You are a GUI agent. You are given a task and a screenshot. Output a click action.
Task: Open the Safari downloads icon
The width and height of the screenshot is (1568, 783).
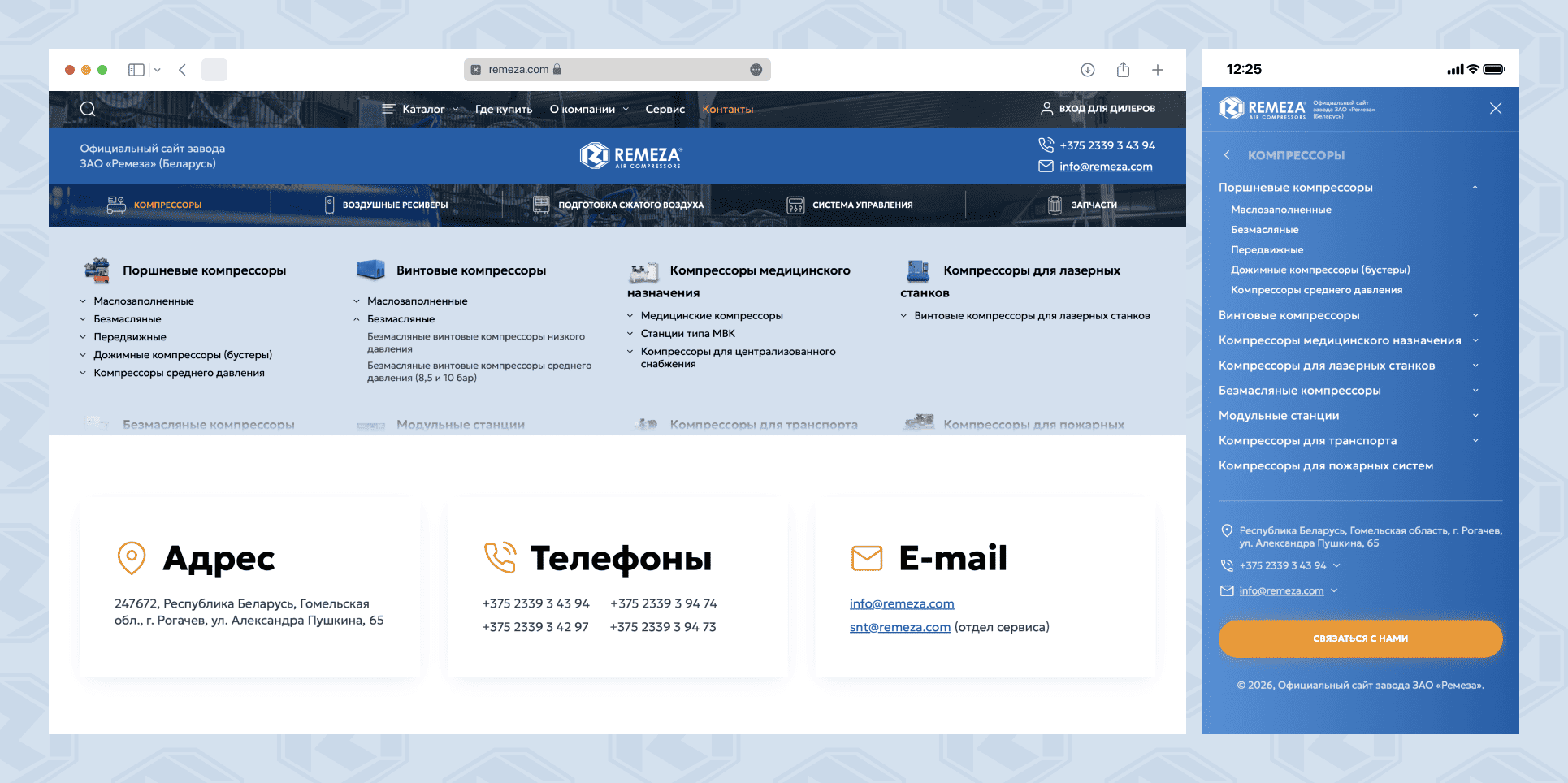coord(1088,70)
